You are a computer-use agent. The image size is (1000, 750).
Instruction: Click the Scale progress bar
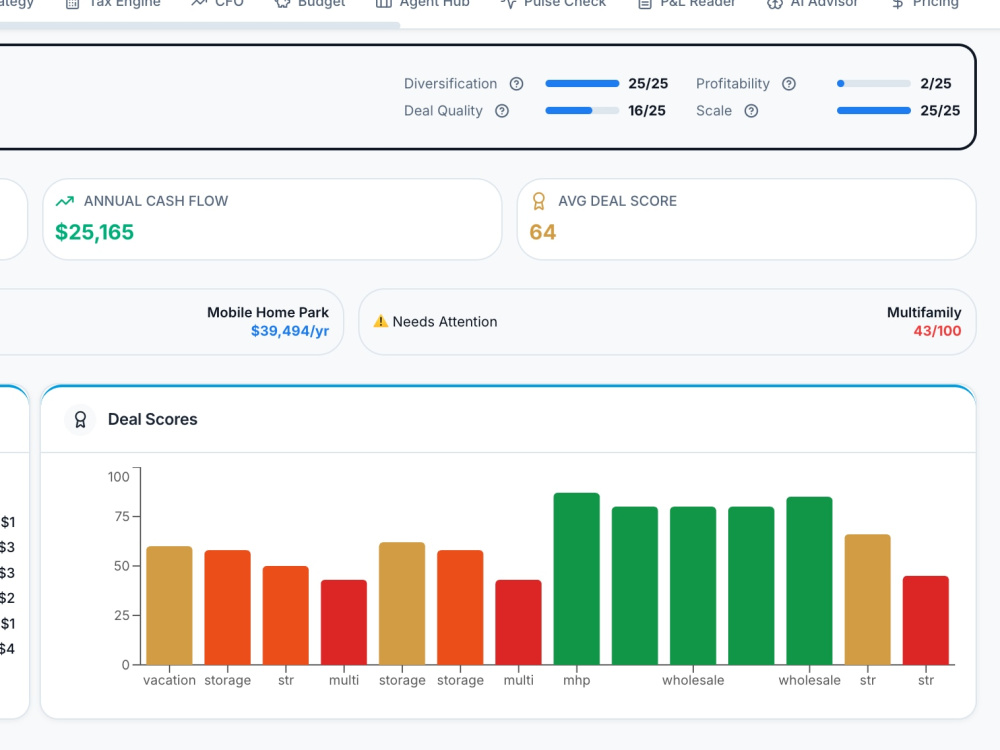pyautogui.click(x=874, y=111)
